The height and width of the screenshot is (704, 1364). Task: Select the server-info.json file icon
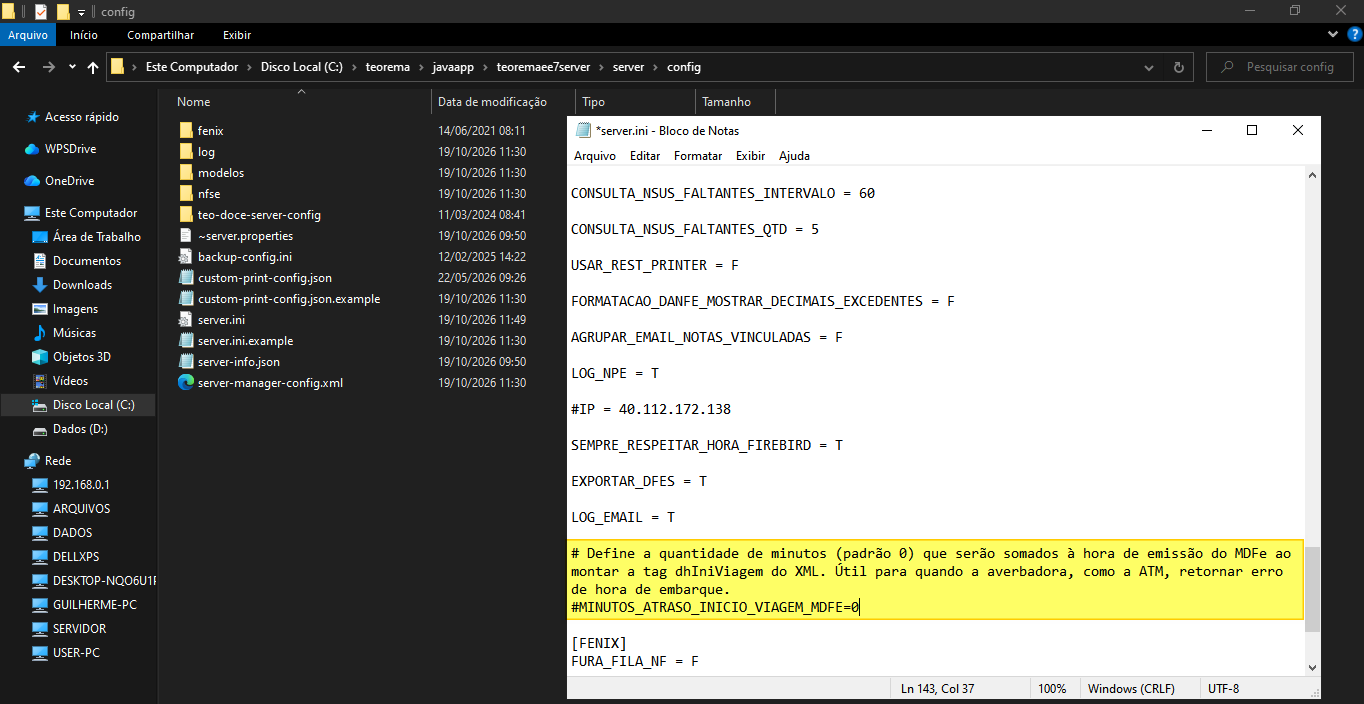185,361
